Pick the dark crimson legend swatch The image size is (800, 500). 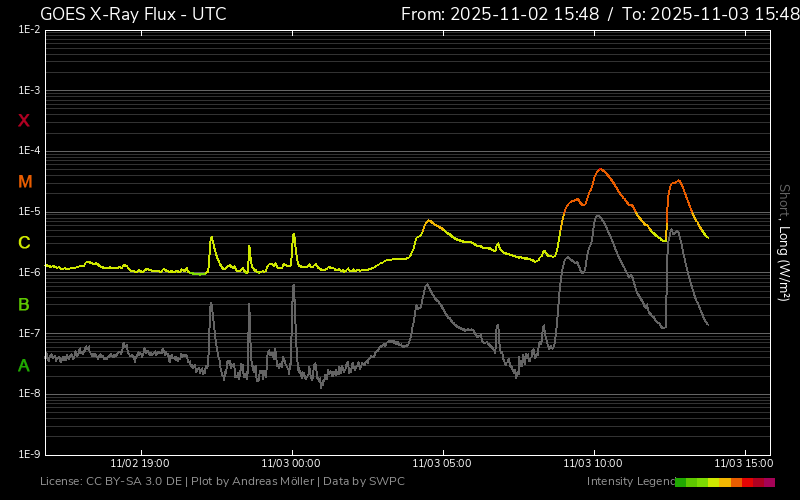pos(758,482)
